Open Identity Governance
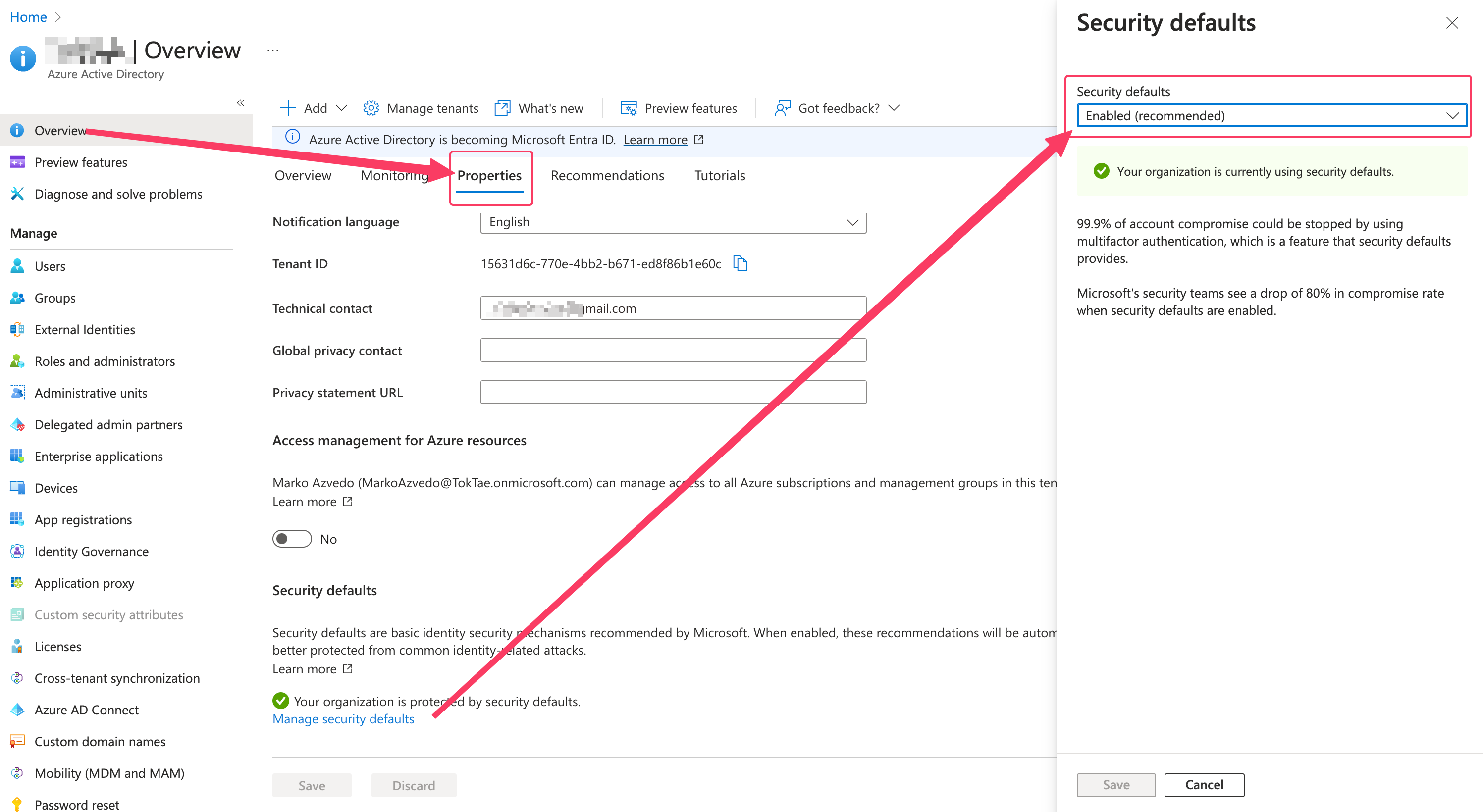The image size is (1483, 812). (x=91, y=551)
